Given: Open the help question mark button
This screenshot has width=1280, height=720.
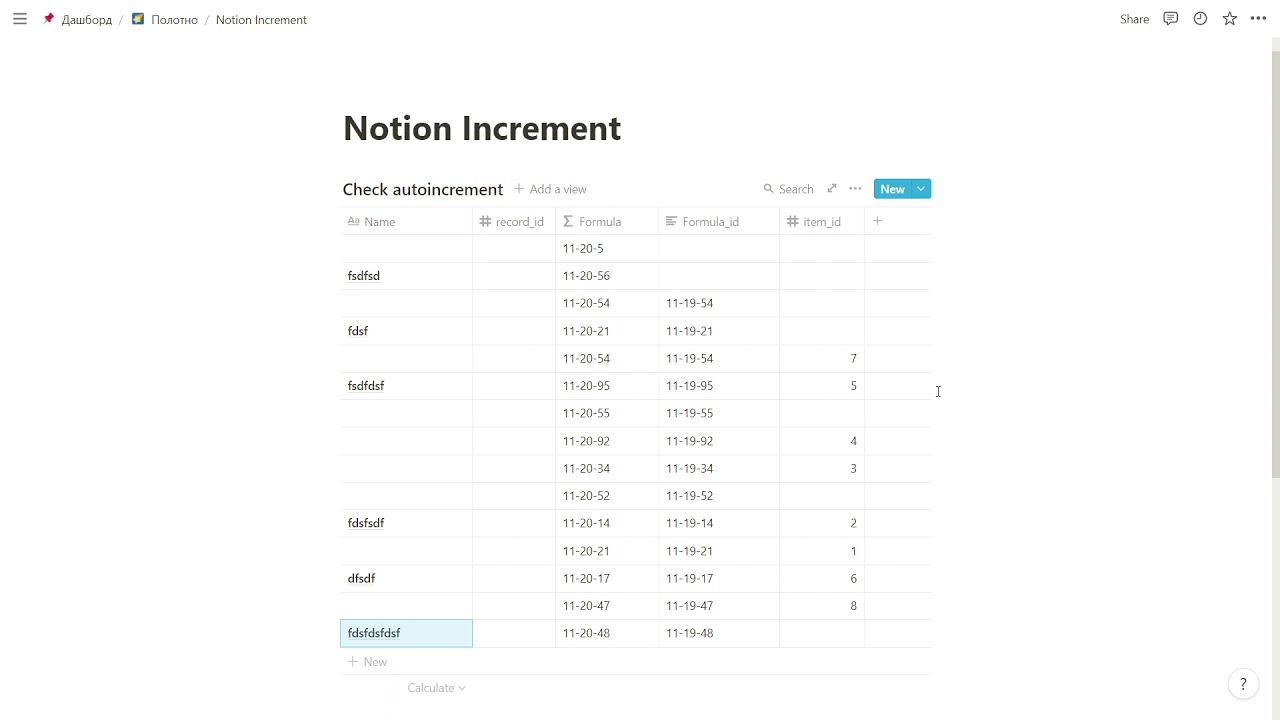Looking at the screenshot, I should click(1243, 684).
